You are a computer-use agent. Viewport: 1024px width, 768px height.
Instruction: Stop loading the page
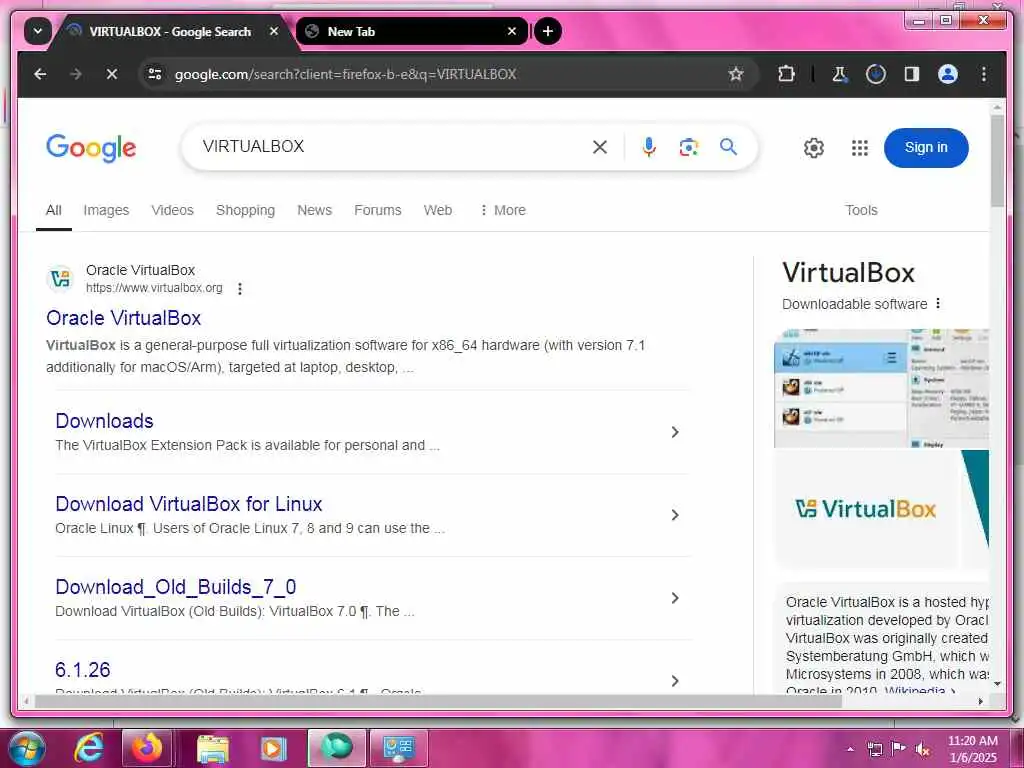point(112,74)
